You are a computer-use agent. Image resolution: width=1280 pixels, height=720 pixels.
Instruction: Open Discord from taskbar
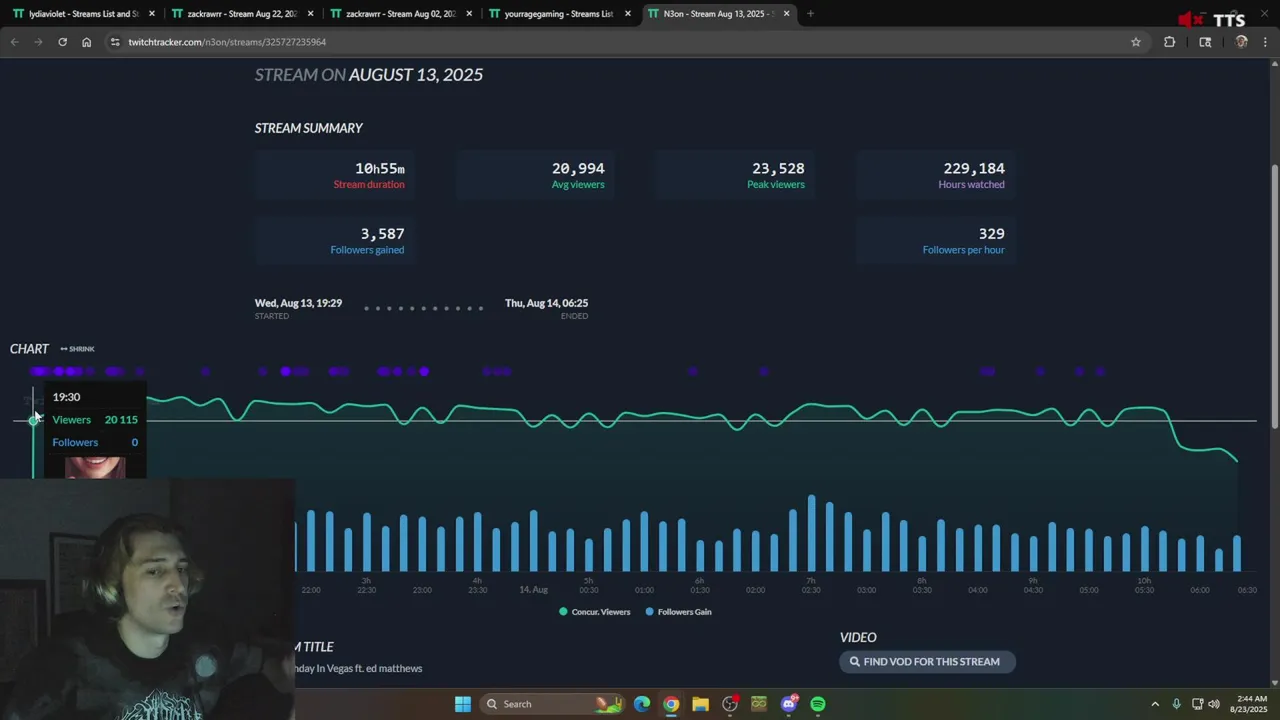point(789,704)
